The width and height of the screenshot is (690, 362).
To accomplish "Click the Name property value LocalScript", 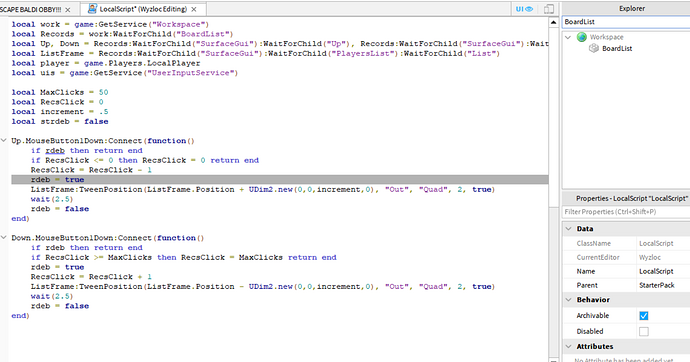I will (x=656, y=271).
